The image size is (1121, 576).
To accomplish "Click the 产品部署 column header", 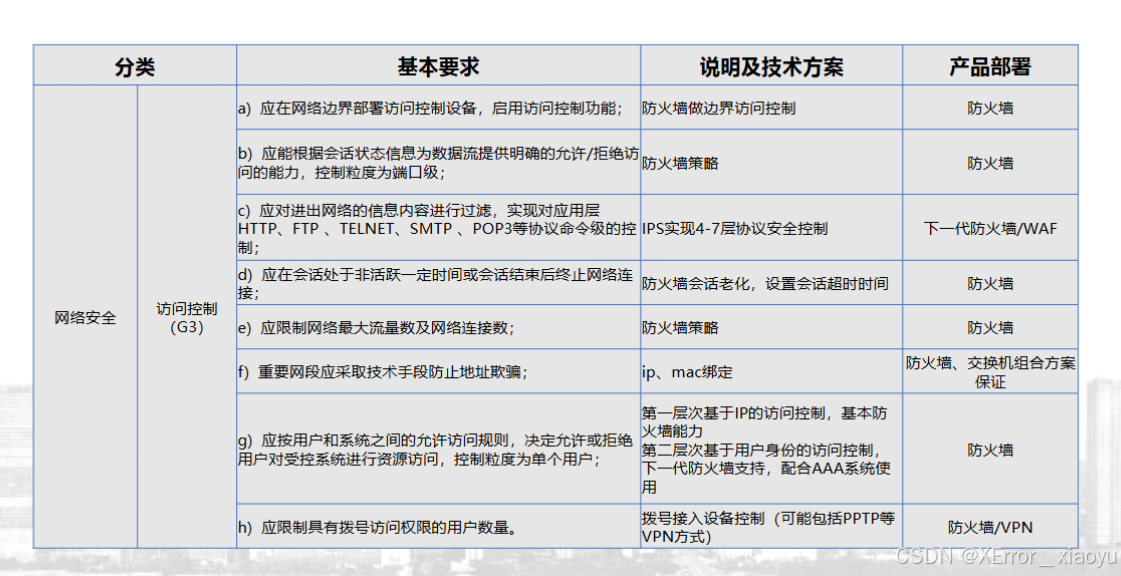I will (990, 66).
